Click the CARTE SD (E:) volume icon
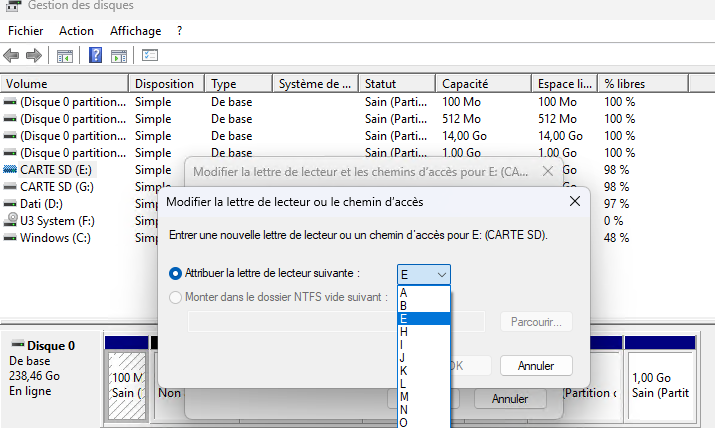This screenshot has width=715, height=428. pyautogui.click(x=10, y=170)
